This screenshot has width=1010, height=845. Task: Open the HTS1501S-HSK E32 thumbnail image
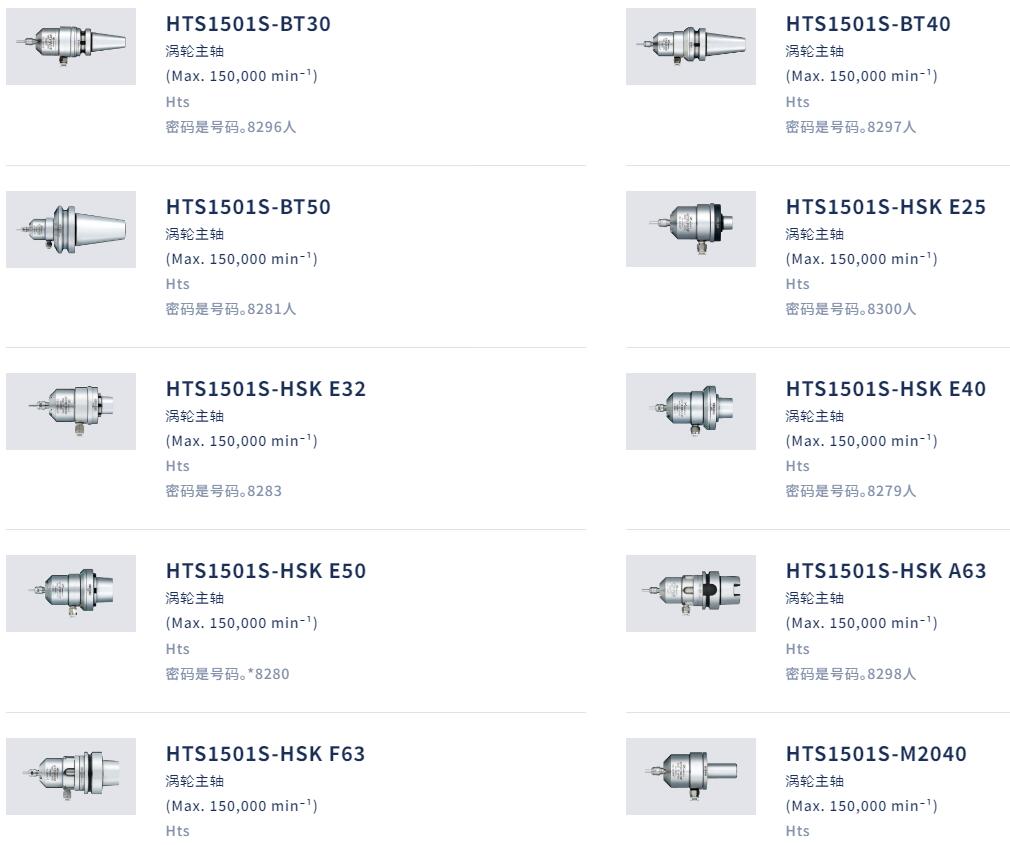coord(71,411)
